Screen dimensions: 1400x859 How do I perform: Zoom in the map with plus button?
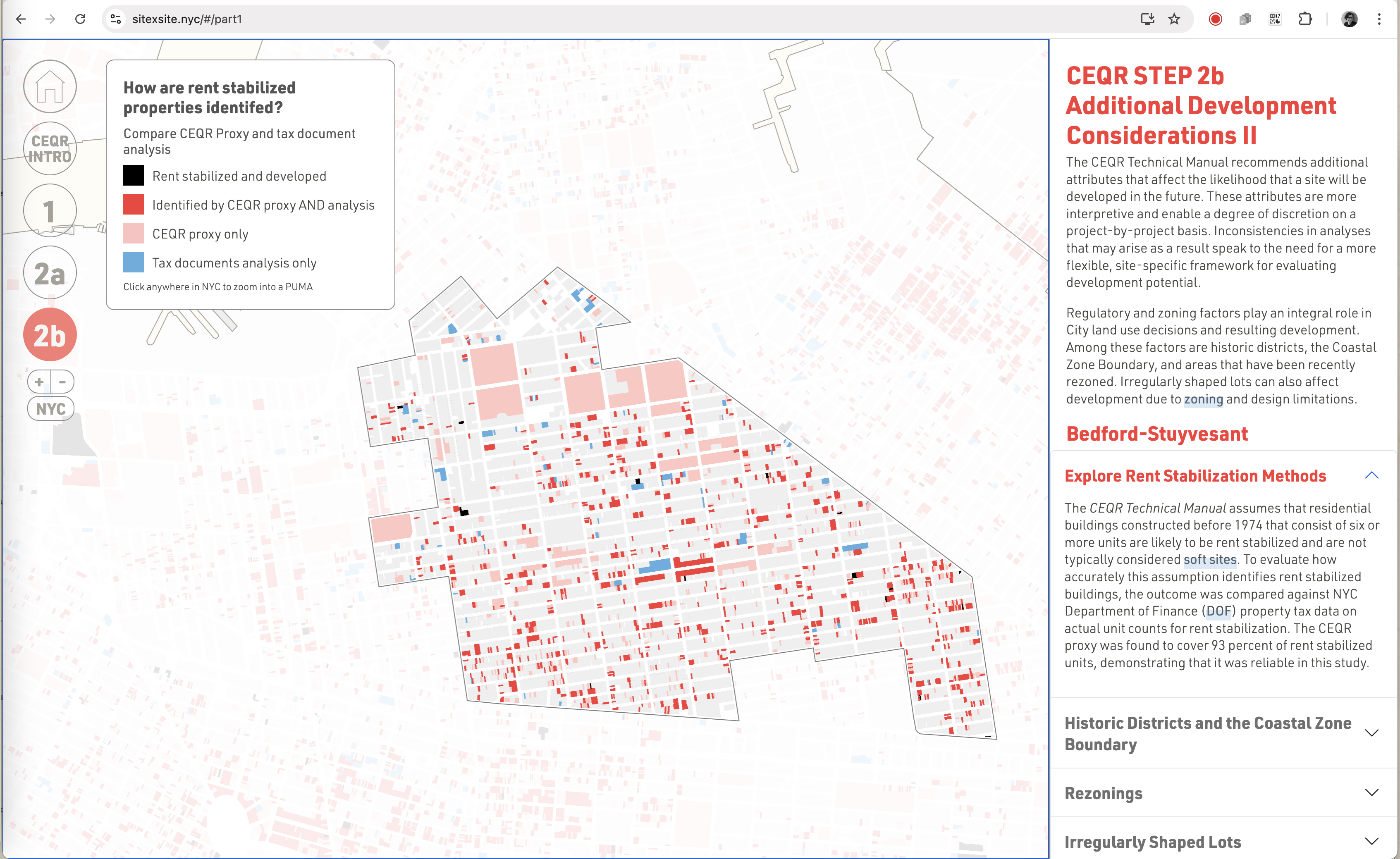coord(39,382)
